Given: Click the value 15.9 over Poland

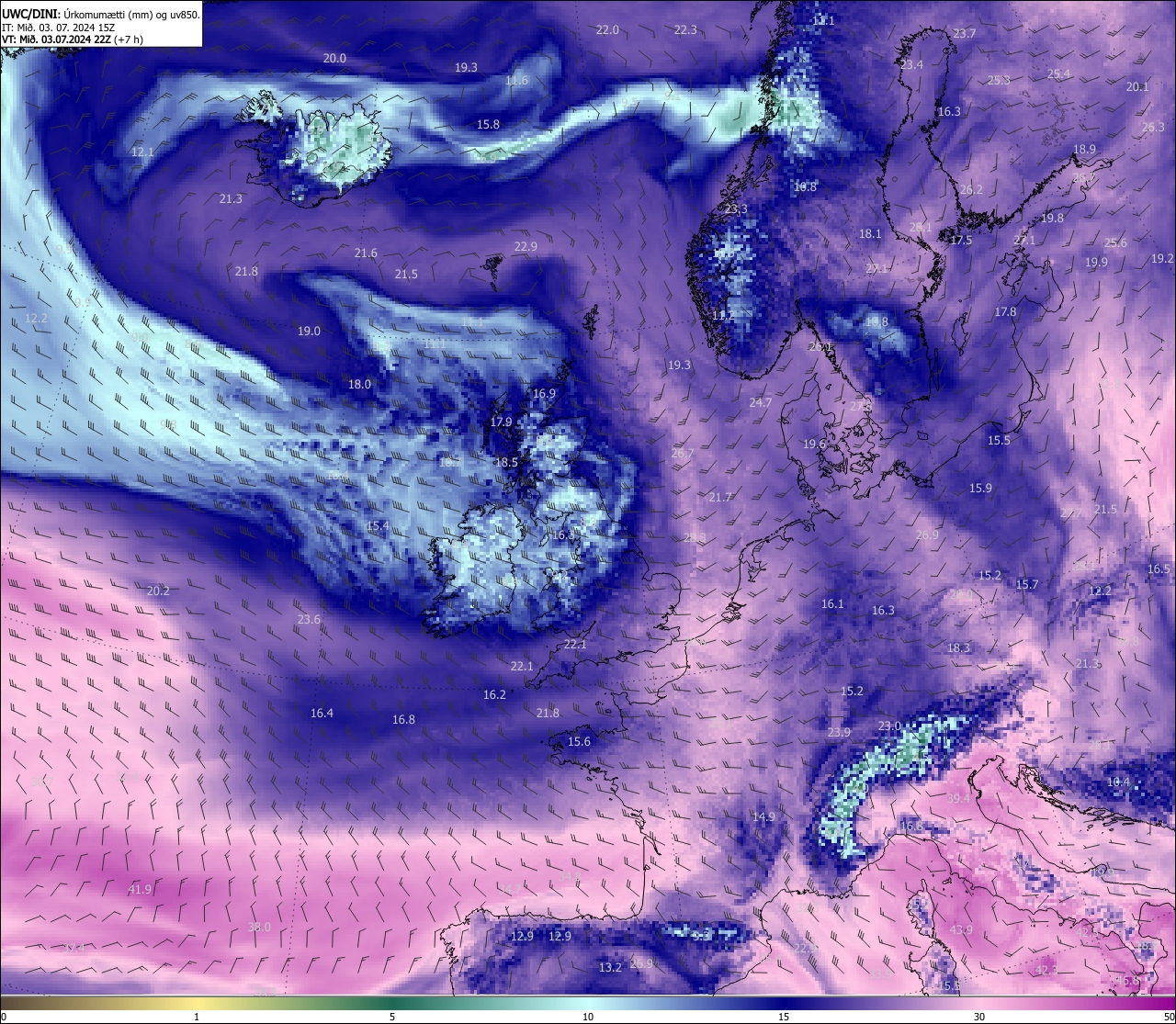Looking at the screenshot, I should (980, 488).
